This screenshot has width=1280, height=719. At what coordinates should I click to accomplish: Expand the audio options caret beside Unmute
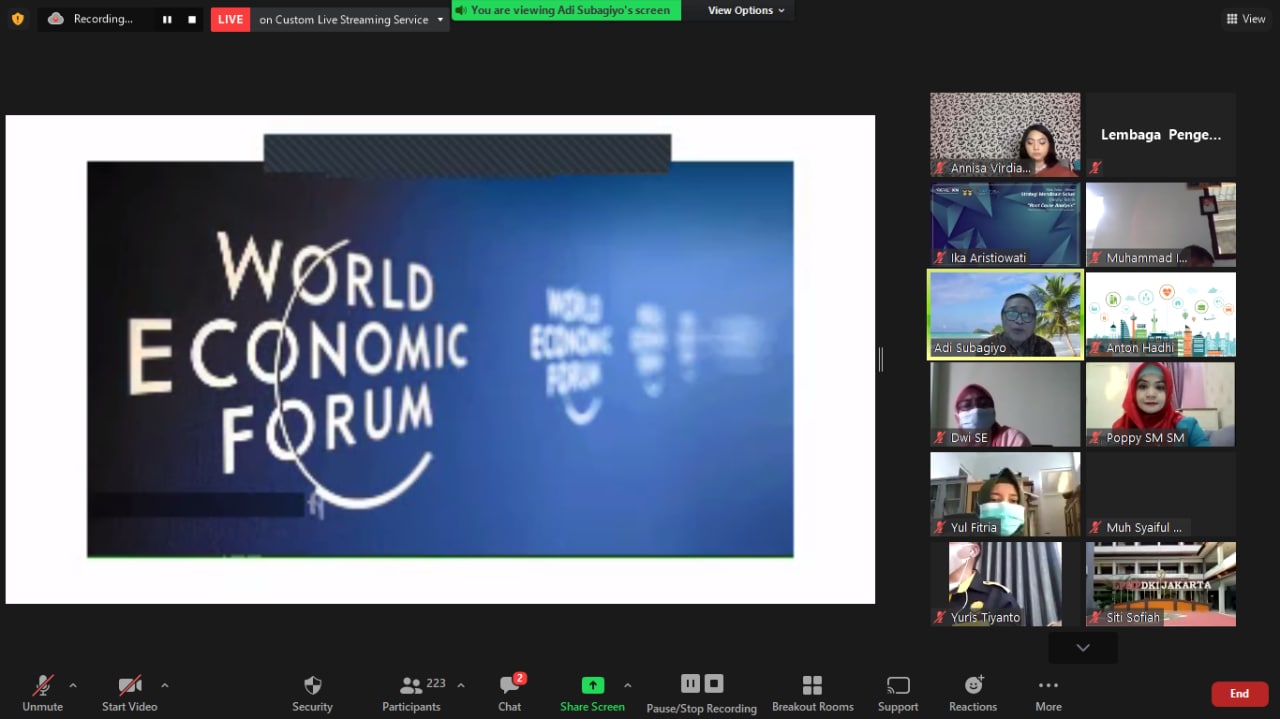(x=73, y=685)
